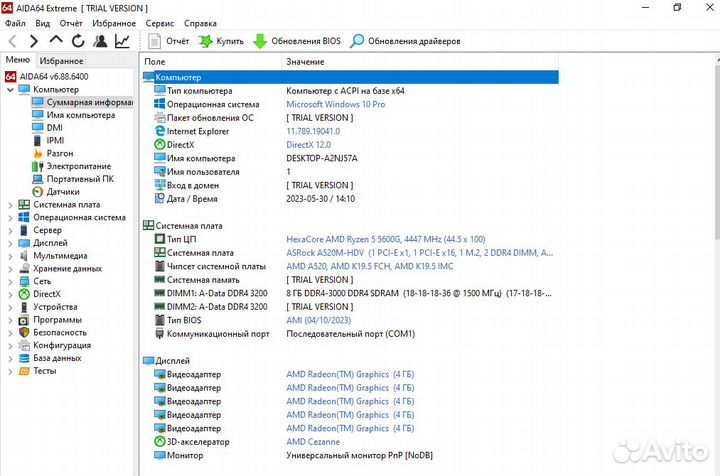Image resolution: width=720 pixels, height=476 pixels.
Task: Expand the Сервер tree node
Action: pos(10,230)
